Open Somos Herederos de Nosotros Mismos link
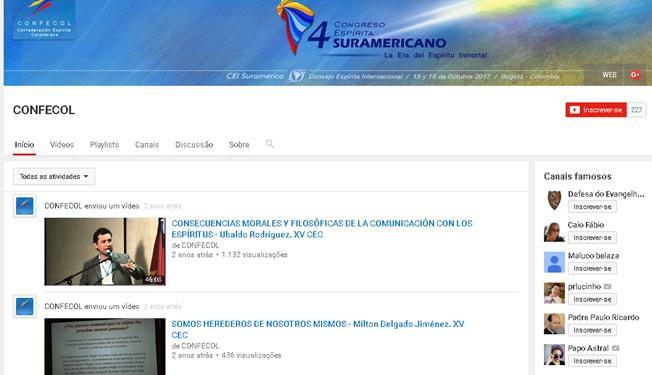Image resolution: width=652 pixels, height=375 pixels. 318,329
